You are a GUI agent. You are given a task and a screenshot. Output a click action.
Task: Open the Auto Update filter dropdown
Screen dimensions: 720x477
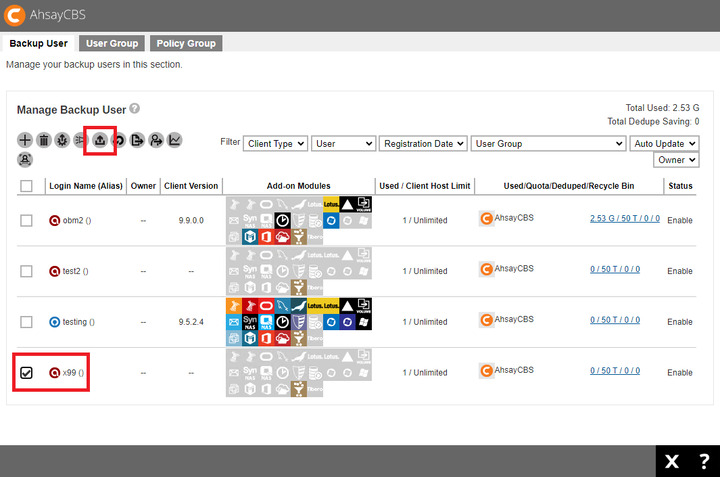(x=665, y=144)
